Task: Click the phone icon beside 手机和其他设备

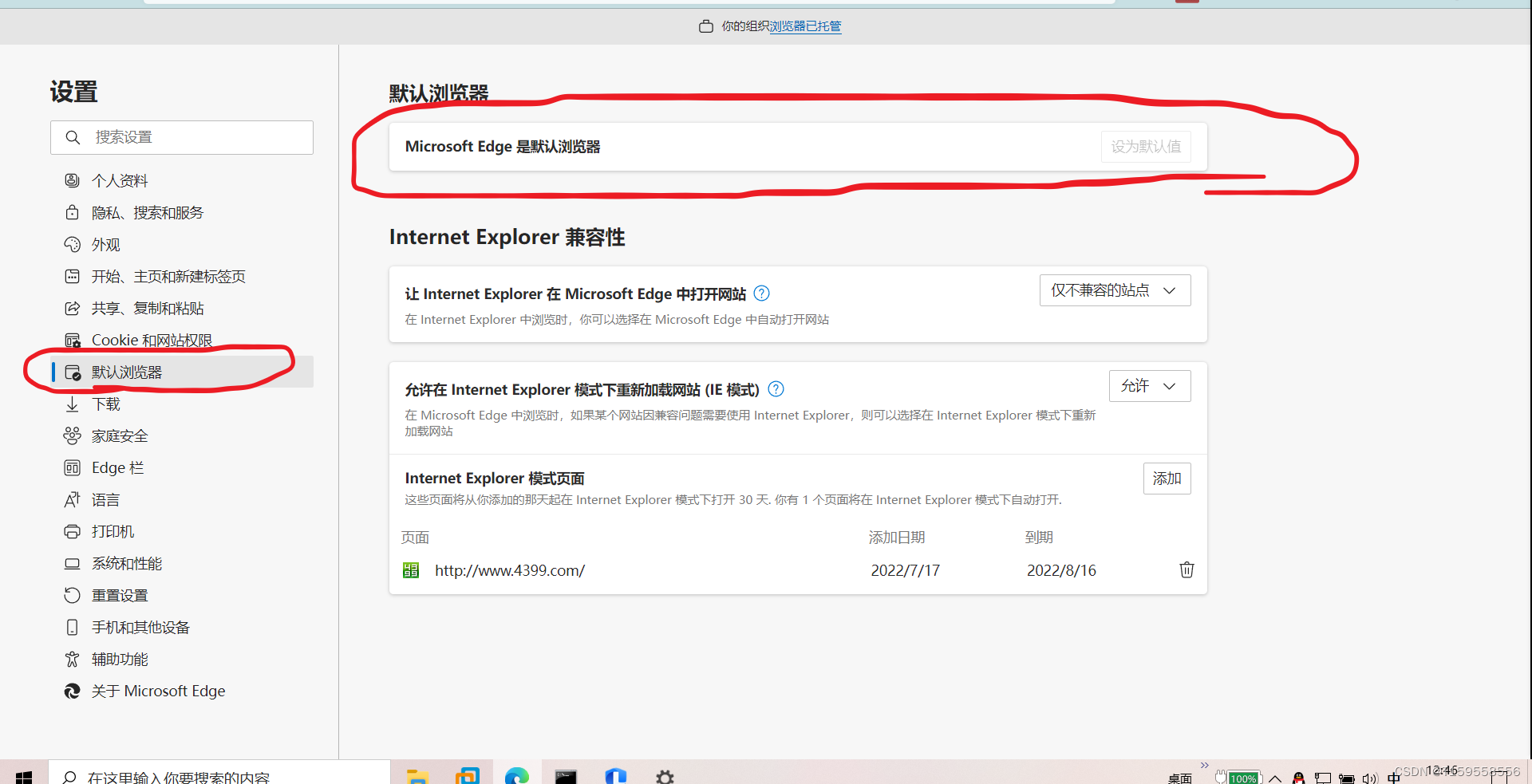Action: click(72, 627)
